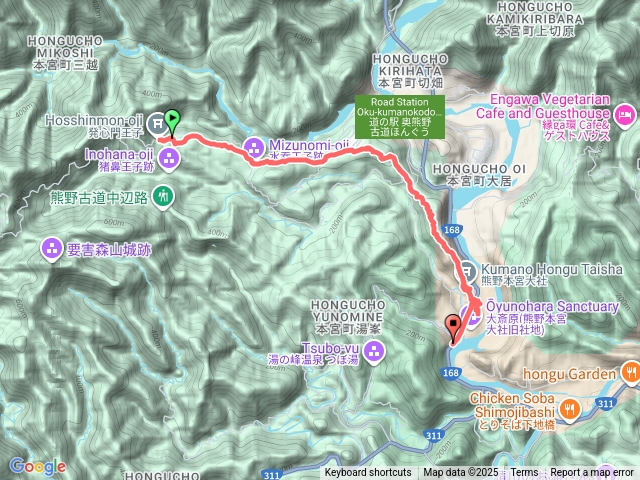The width and height of the screenshot is (640, 480).
Task: Click the red route end marker
Action: click(x=453, y=329)
